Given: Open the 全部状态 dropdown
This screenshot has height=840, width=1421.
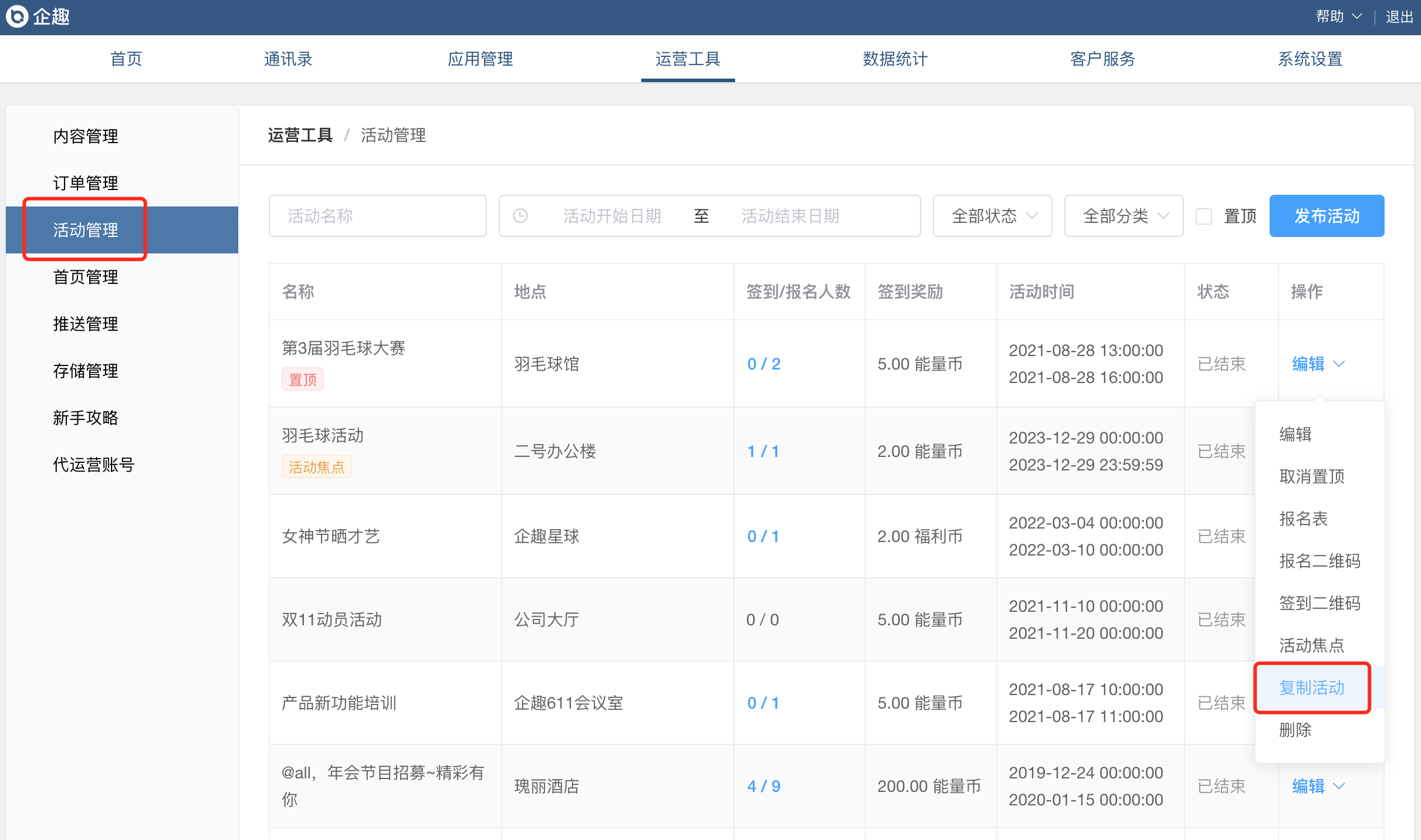Looking at the screenshot, I should (x=992, y=216).
